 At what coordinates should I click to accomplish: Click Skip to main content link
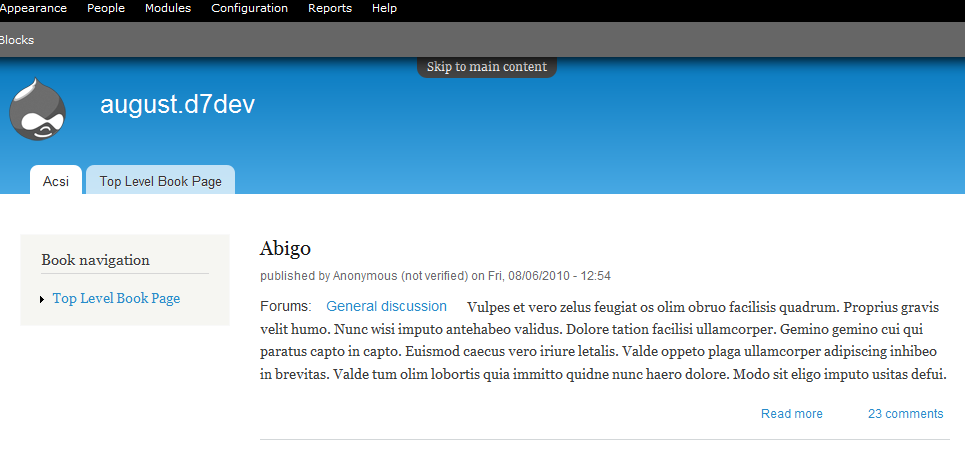pos(487,67)
